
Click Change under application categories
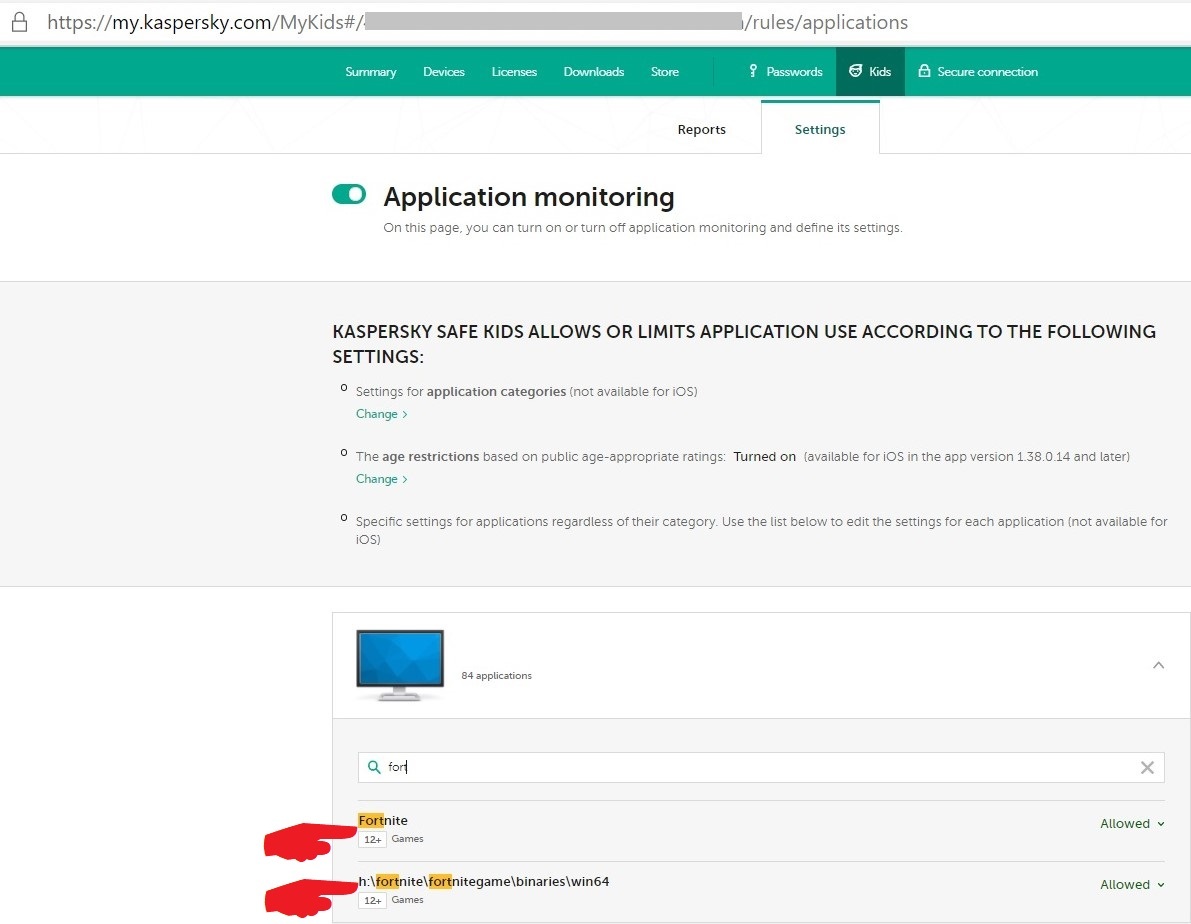point(381,414)
